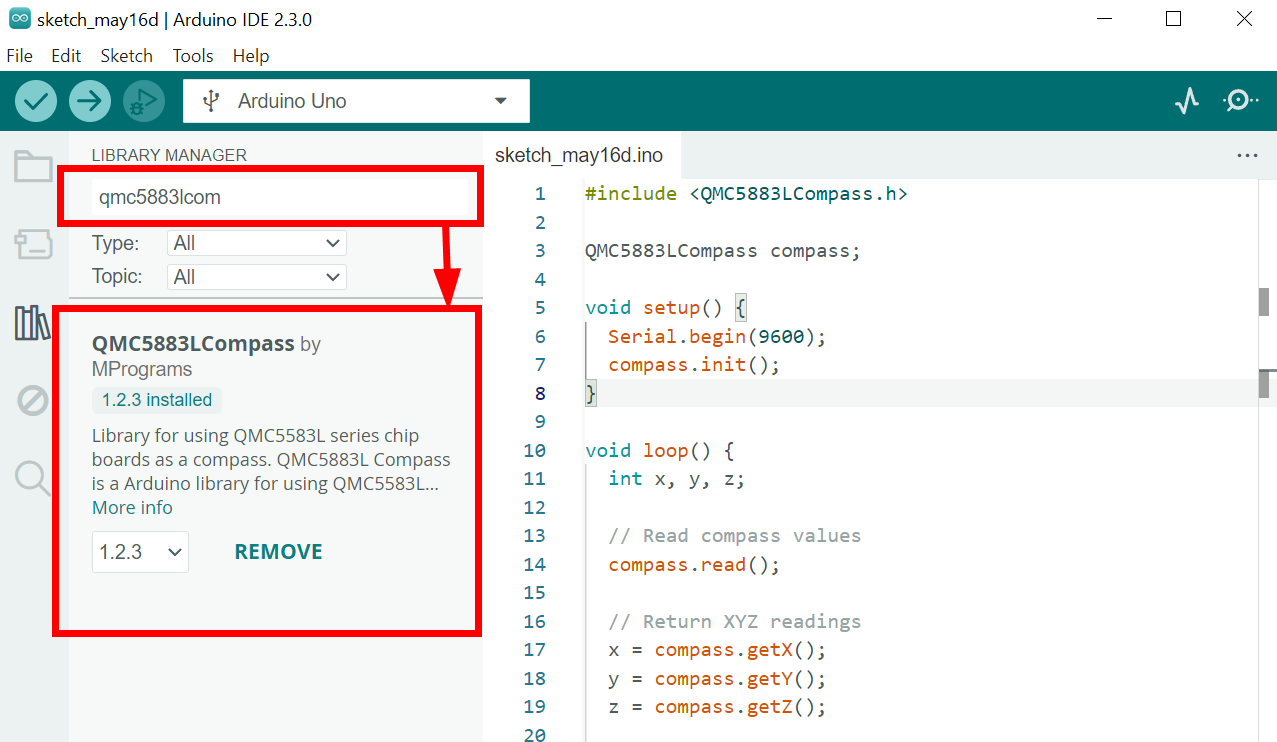Image resolution: width=1277 pixels, height=742 pixels.
Task: Open the Debug sidebar icon
Action: 33,401
